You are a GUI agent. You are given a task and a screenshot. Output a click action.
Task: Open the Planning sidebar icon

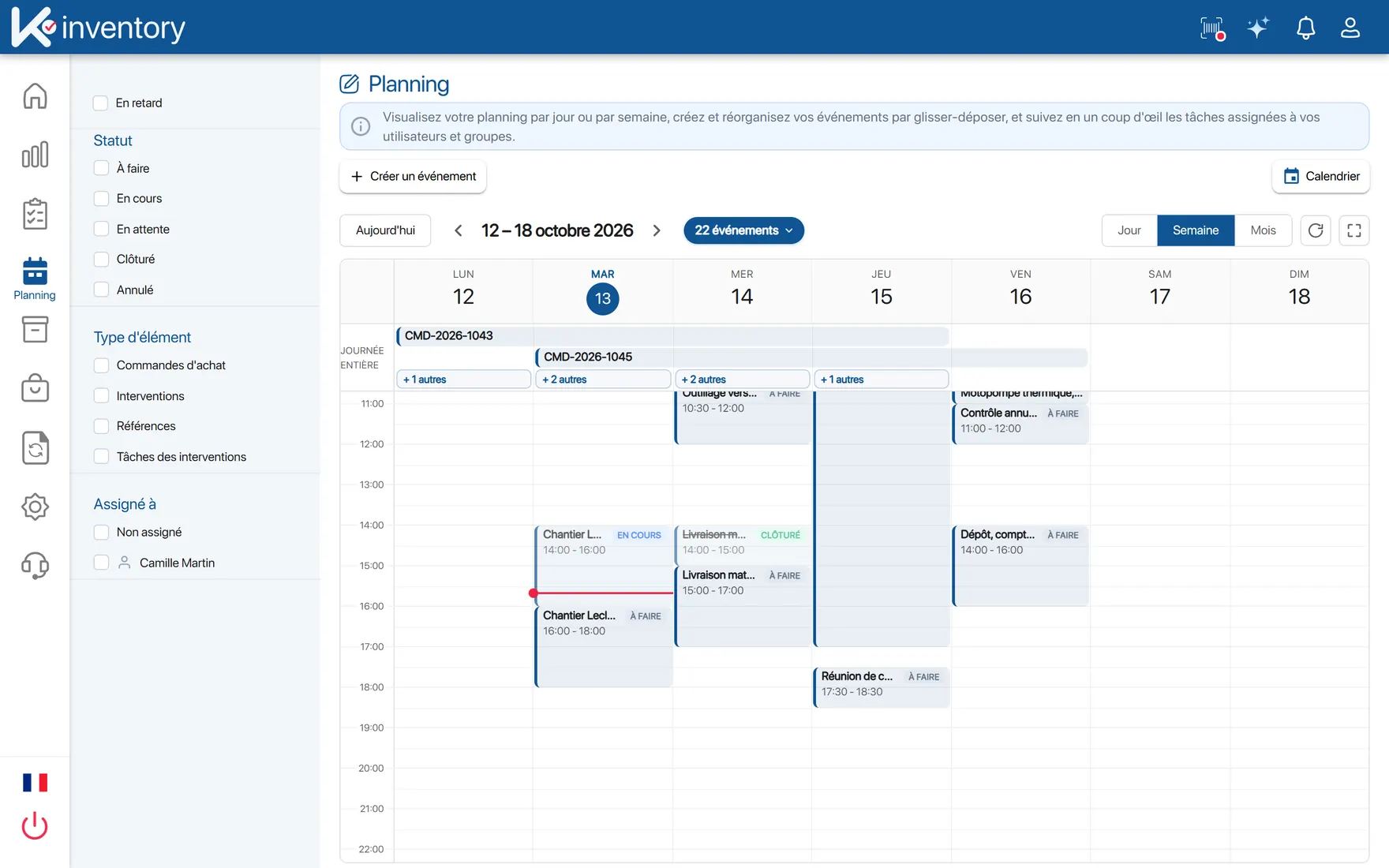click(x=35, y=279)
